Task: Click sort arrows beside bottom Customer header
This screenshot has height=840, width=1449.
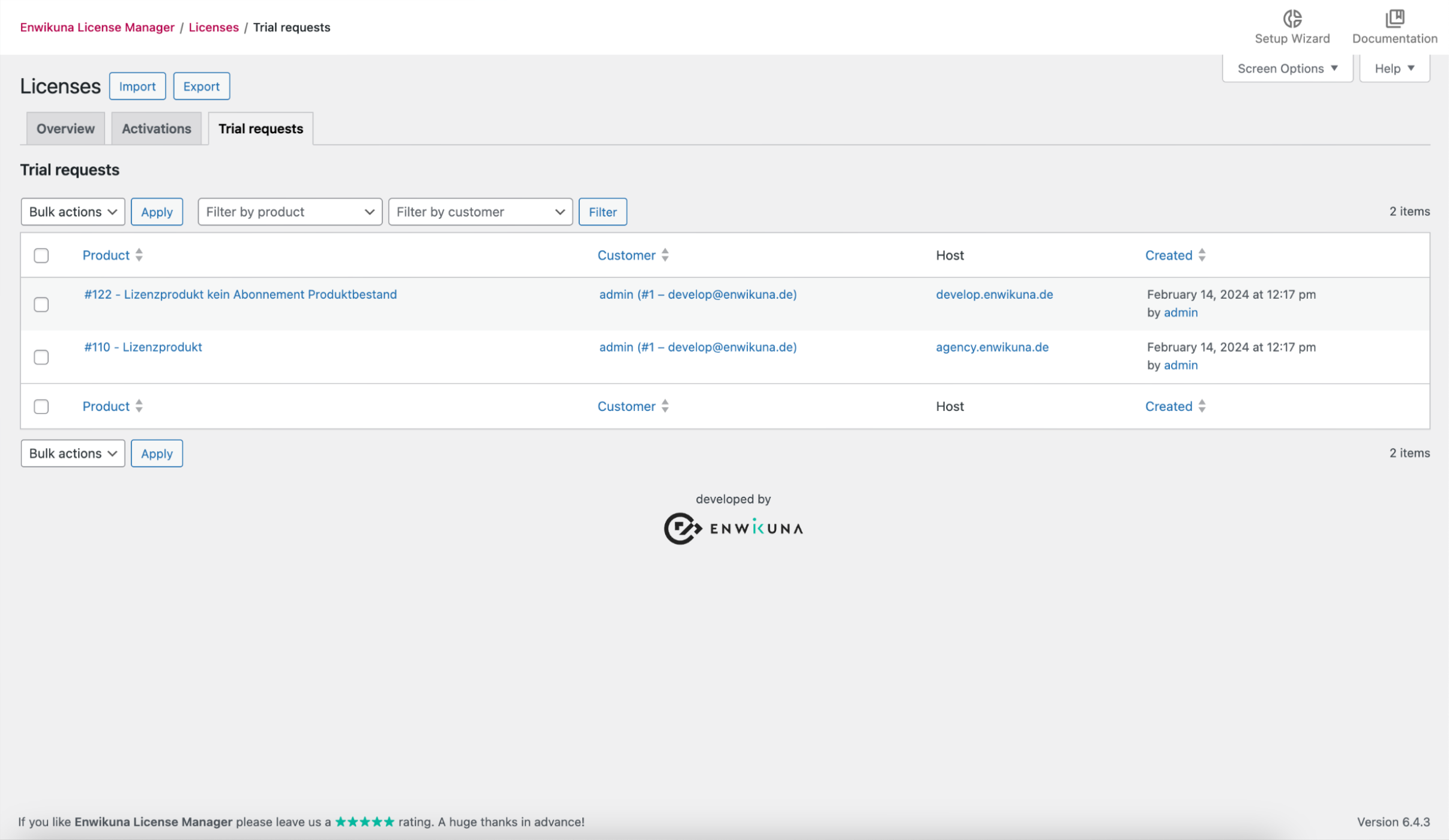Action: click(x=665, y=406)
